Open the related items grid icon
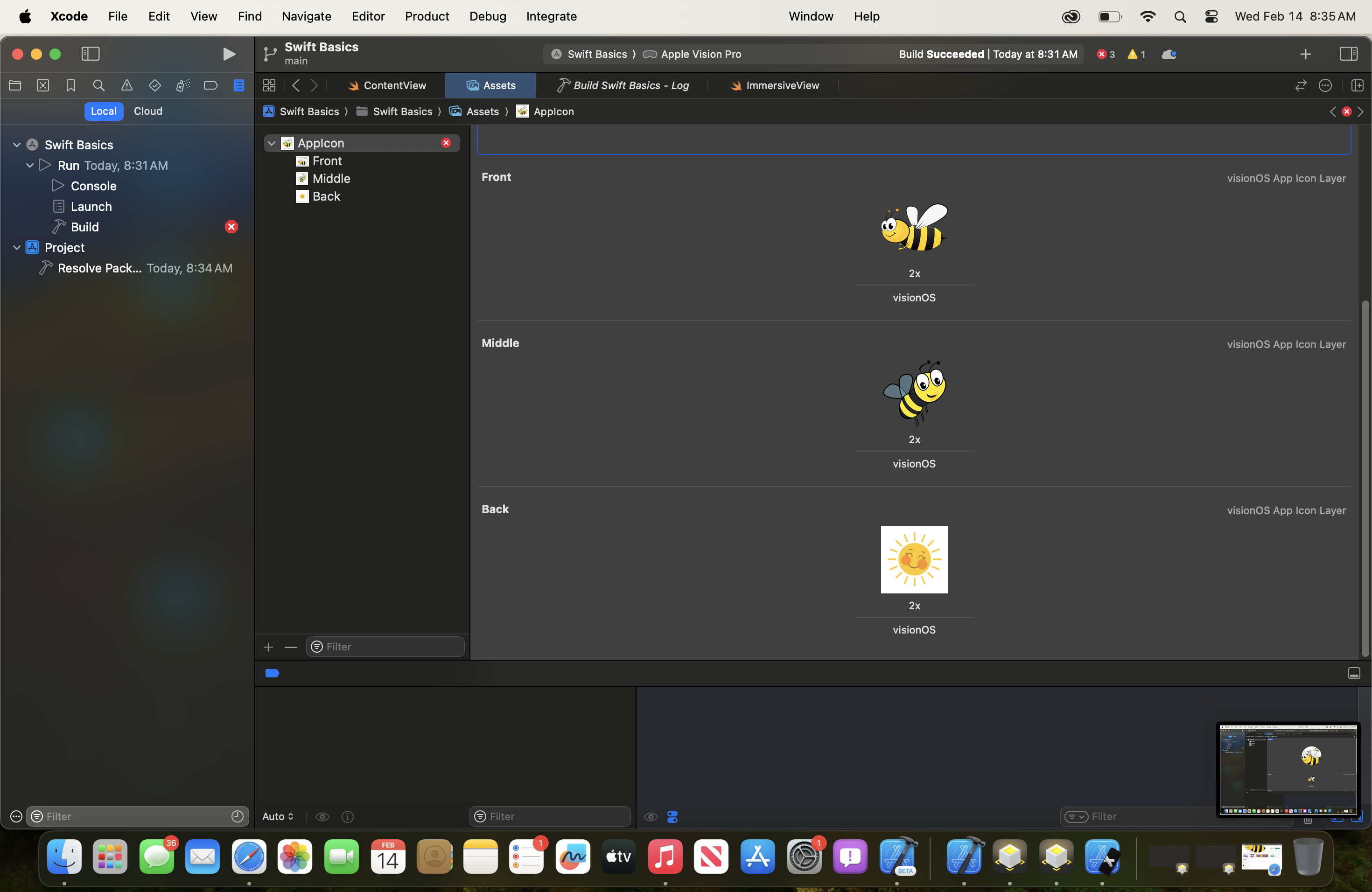The width and height of the screenshot is (1372, 892). (x=269, y=86)
